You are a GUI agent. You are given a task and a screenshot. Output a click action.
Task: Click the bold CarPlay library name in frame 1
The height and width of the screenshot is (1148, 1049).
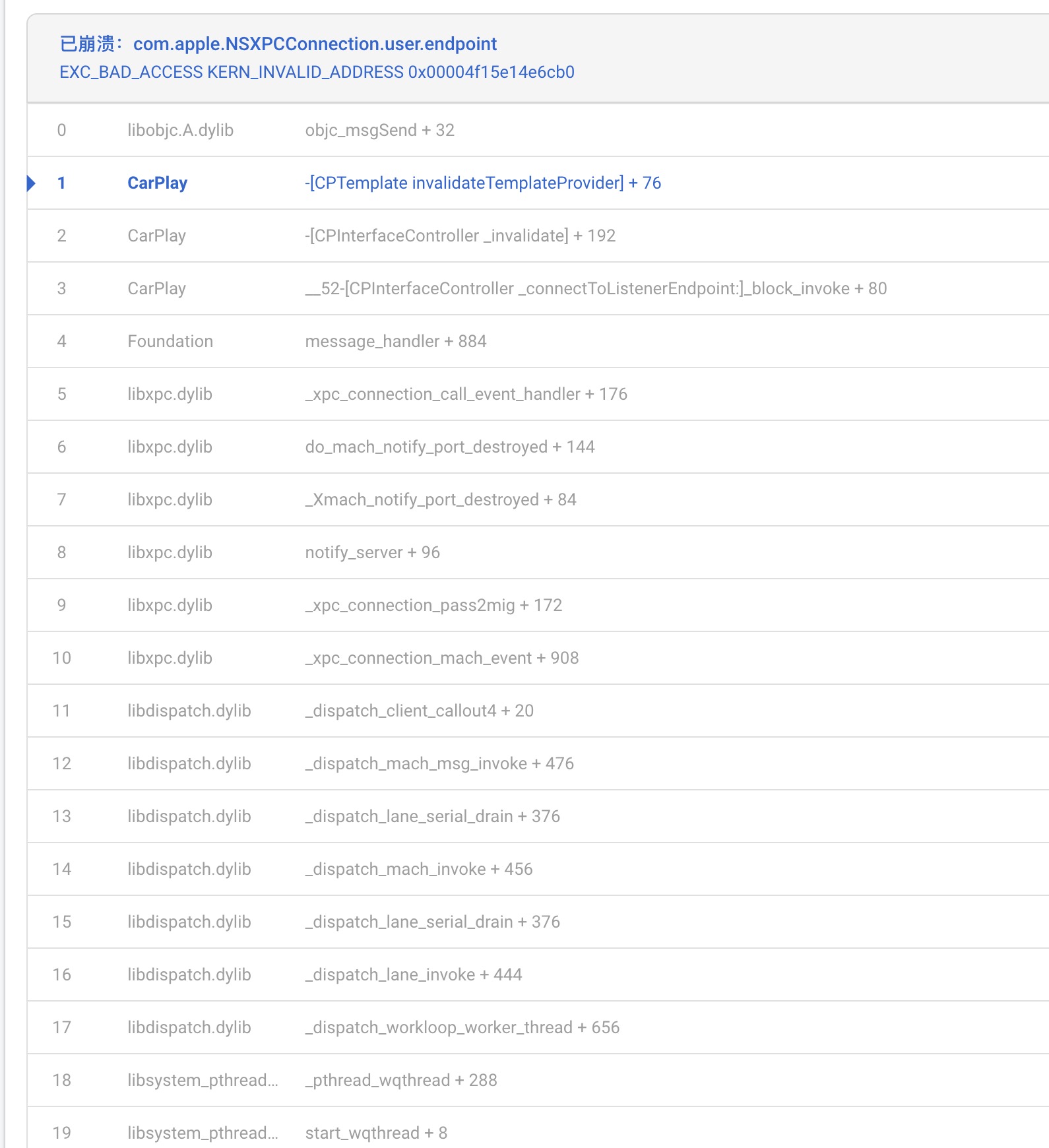click(x=157, y=183)
